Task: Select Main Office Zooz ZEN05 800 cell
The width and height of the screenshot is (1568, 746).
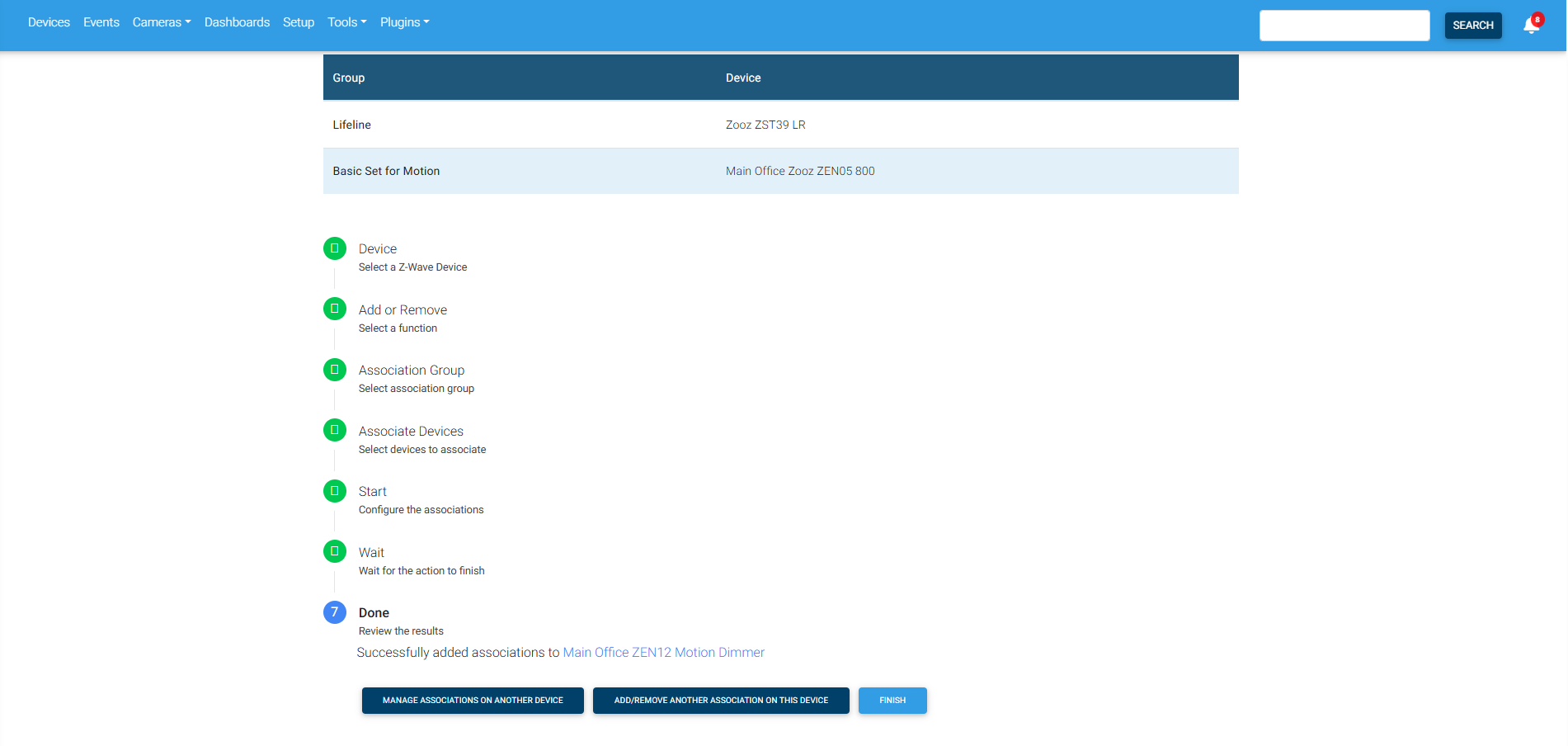Action: [x=800, y=171]
